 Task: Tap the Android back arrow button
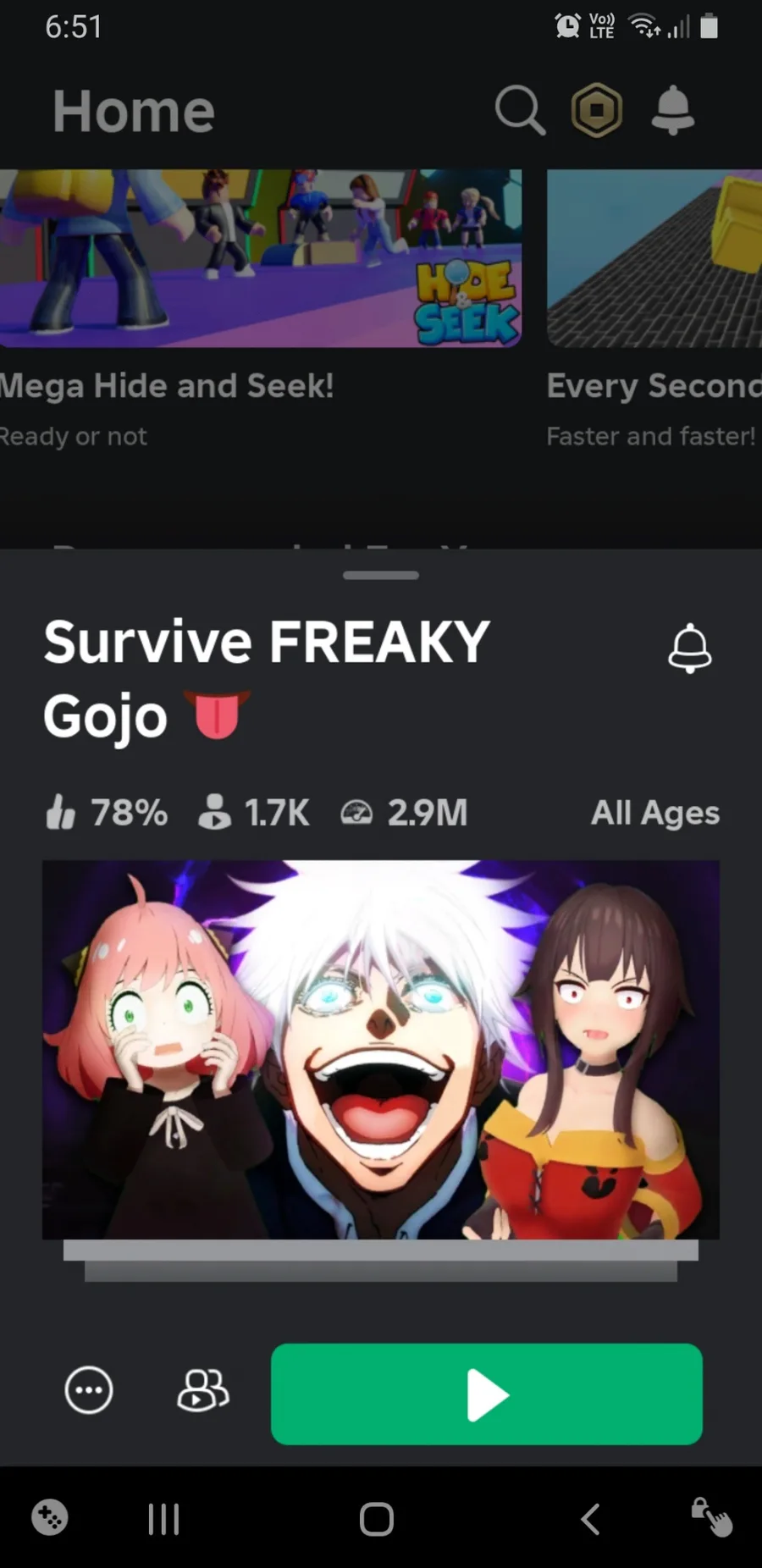point(590,1519)
